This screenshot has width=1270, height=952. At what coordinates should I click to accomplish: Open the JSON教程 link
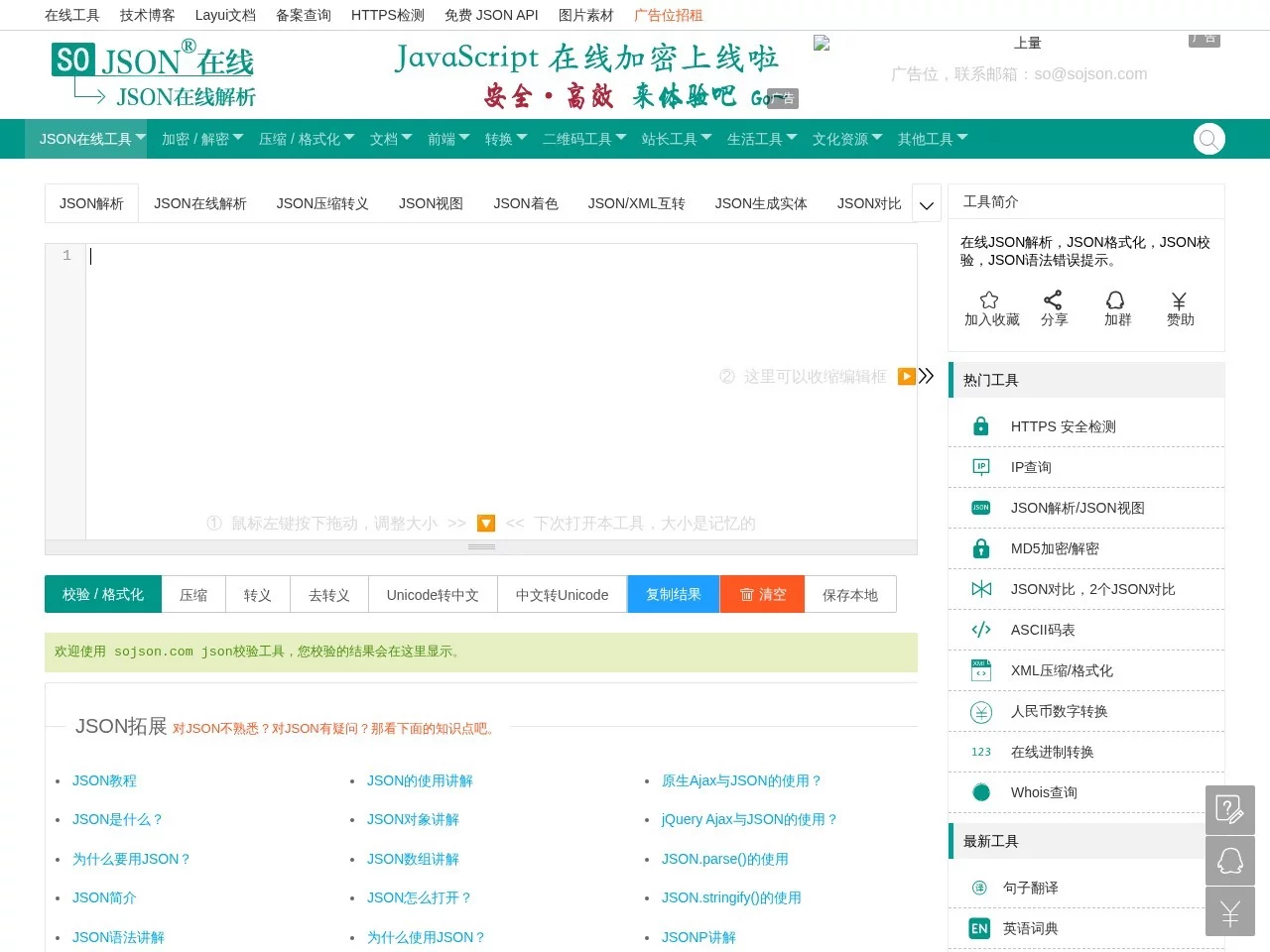(x=104, y=780)
